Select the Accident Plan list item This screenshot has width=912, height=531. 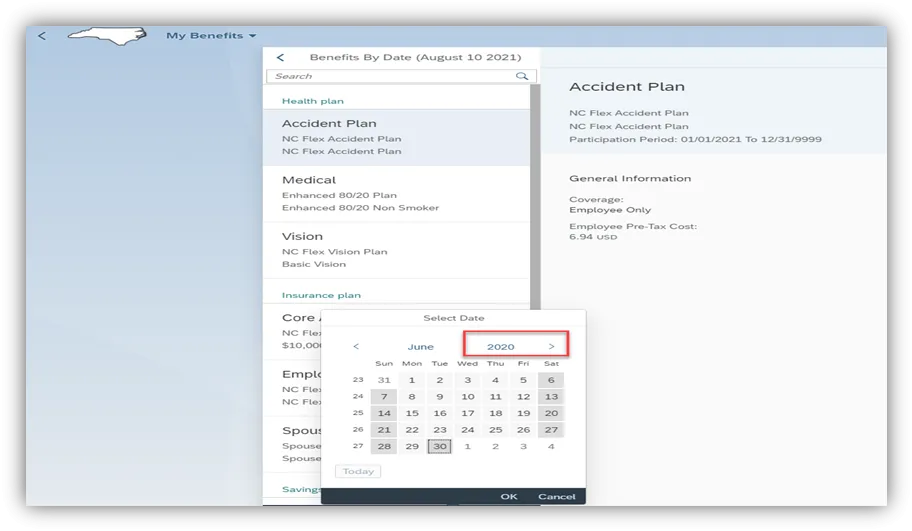(x=397, y=137)
